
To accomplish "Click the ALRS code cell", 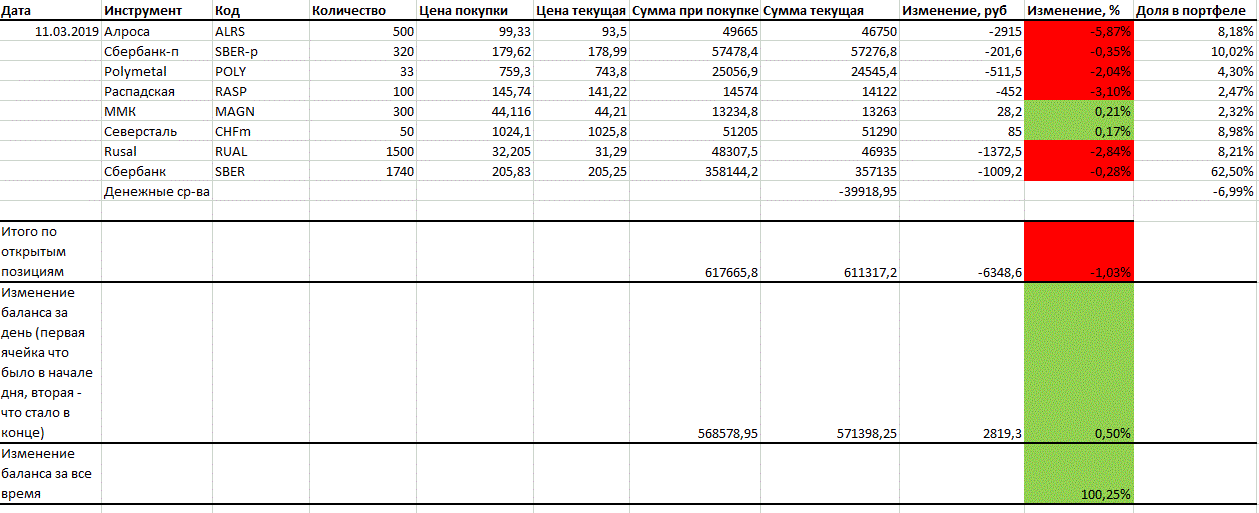I will click(260, 31).
